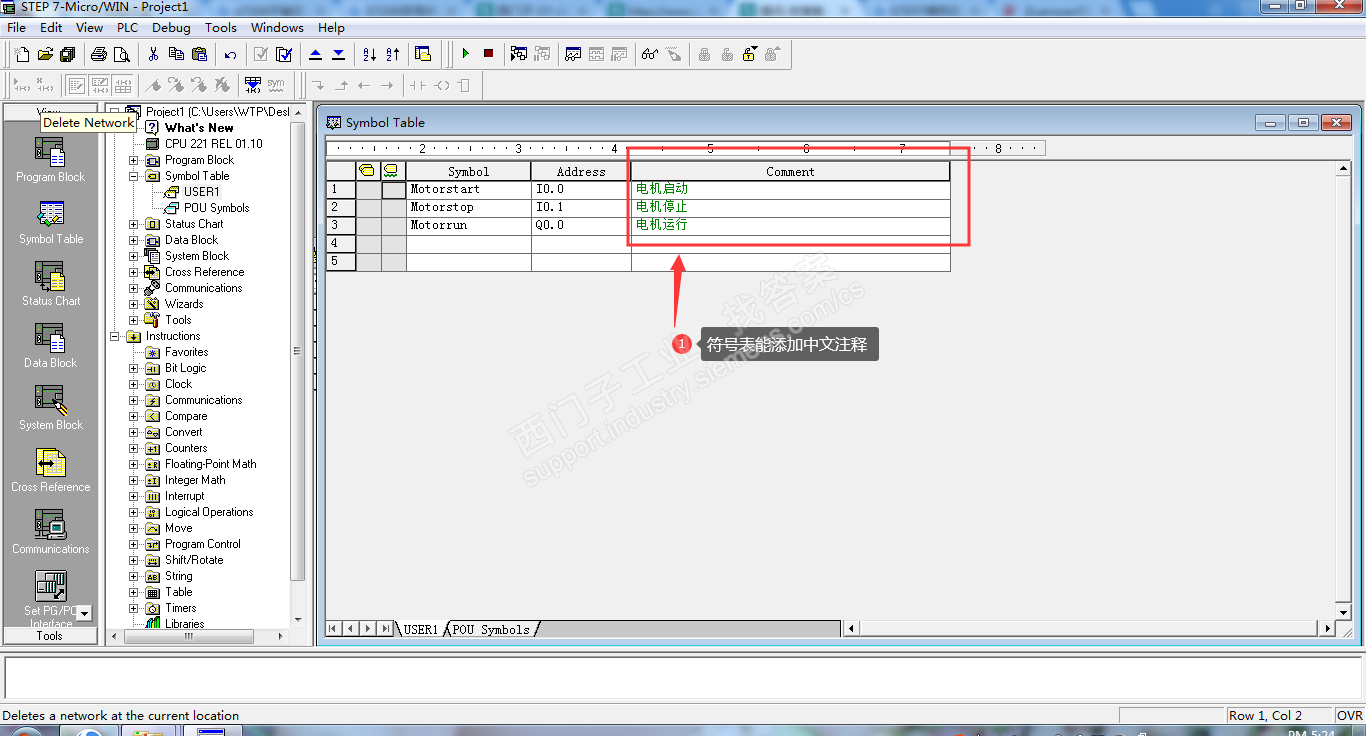Open Print Preview from the toolbar

coord(121,54)
